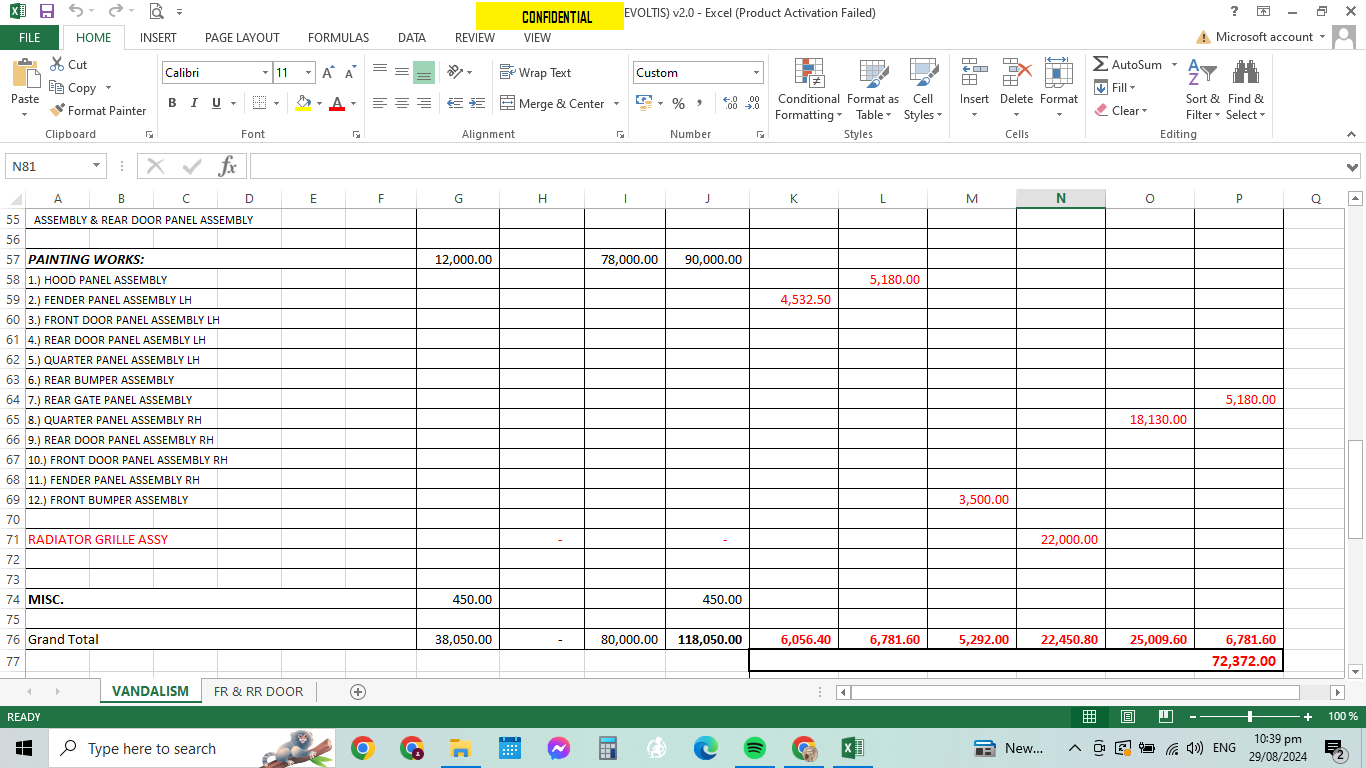Screen dimensions: 1366x768
Task: Open Format as Table gallery
Action: coord(873,88)
